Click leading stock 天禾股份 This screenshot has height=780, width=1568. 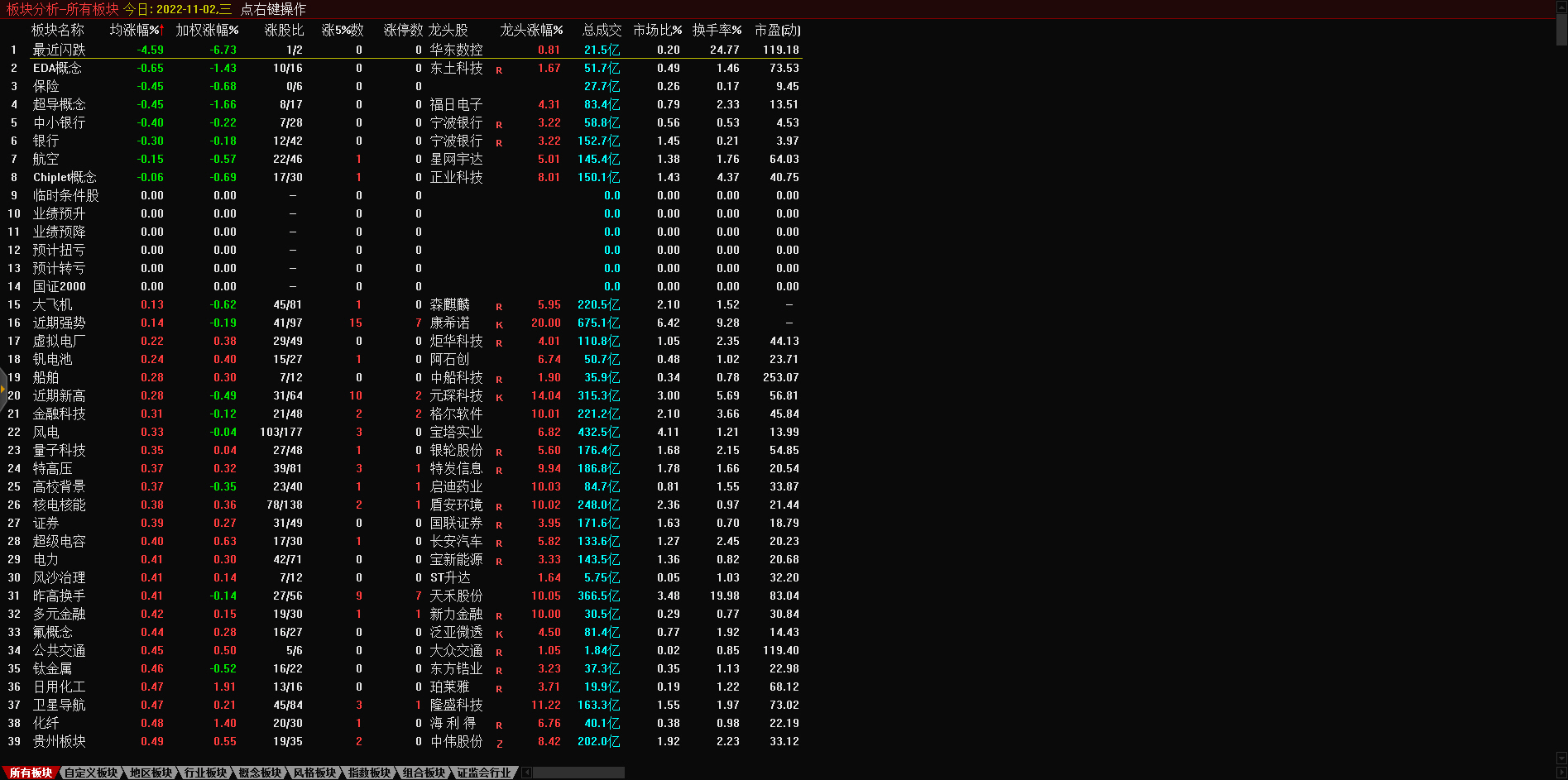(x=456, y=596)
